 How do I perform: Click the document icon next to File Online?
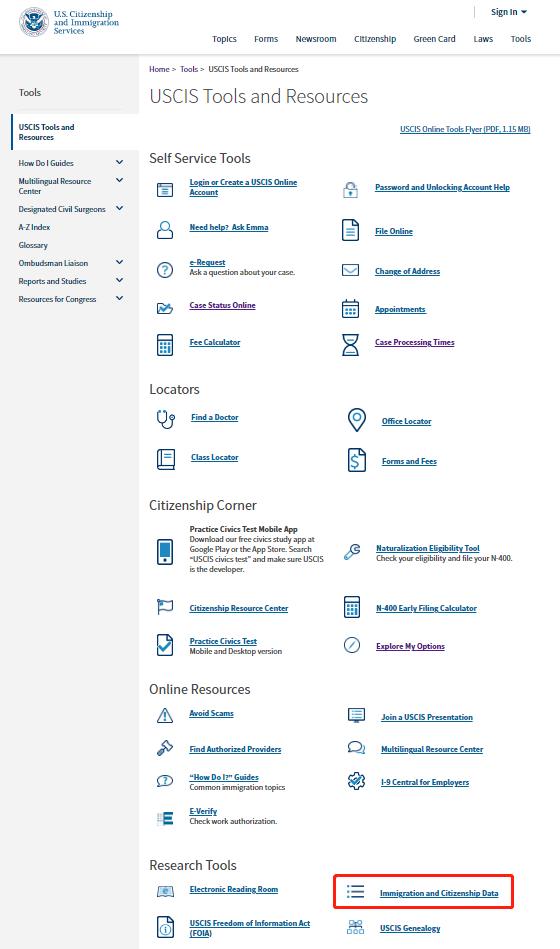point(351,231)
